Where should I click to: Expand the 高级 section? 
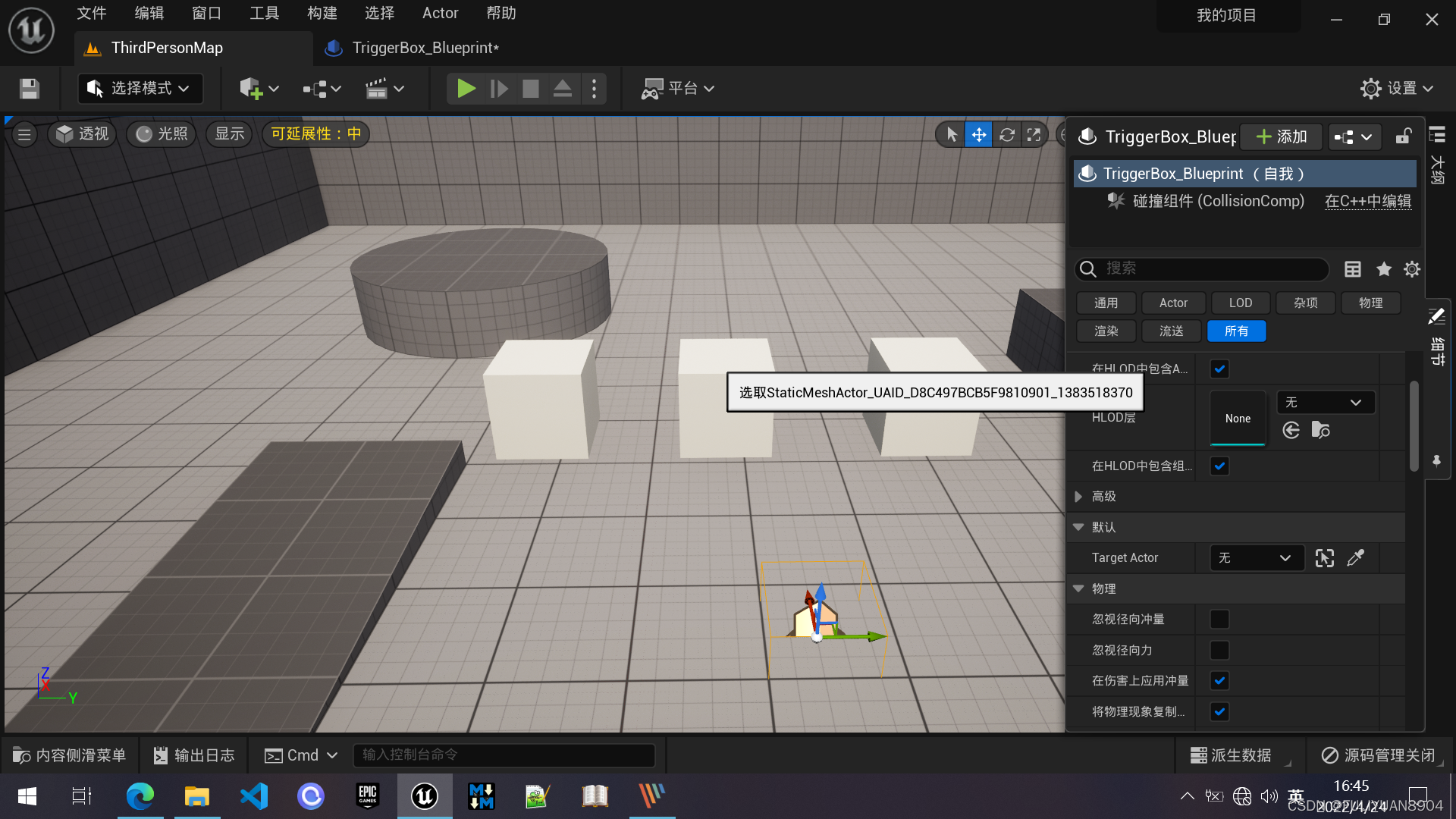(x=1078, y=497)
